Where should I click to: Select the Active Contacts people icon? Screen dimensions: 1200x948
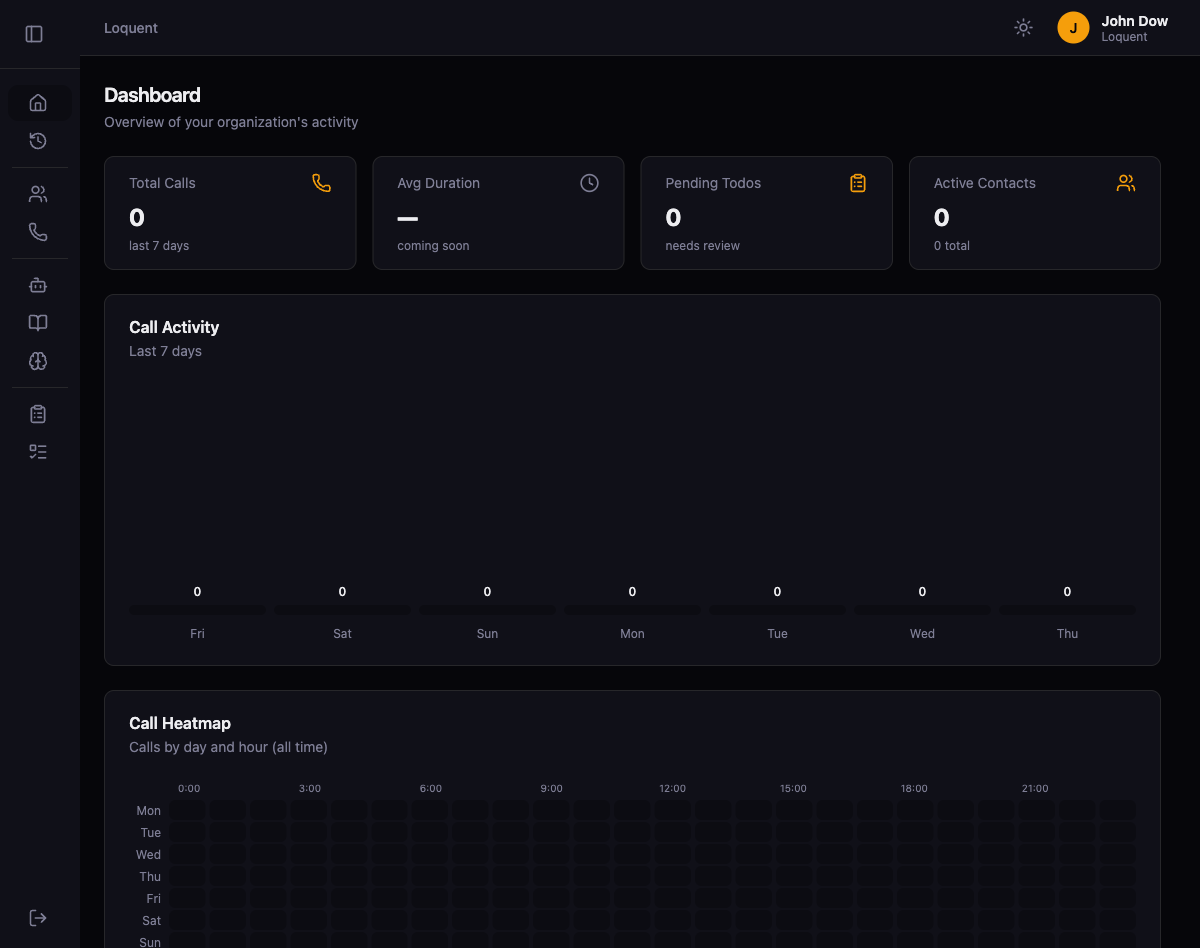[x=1125, y=183]
